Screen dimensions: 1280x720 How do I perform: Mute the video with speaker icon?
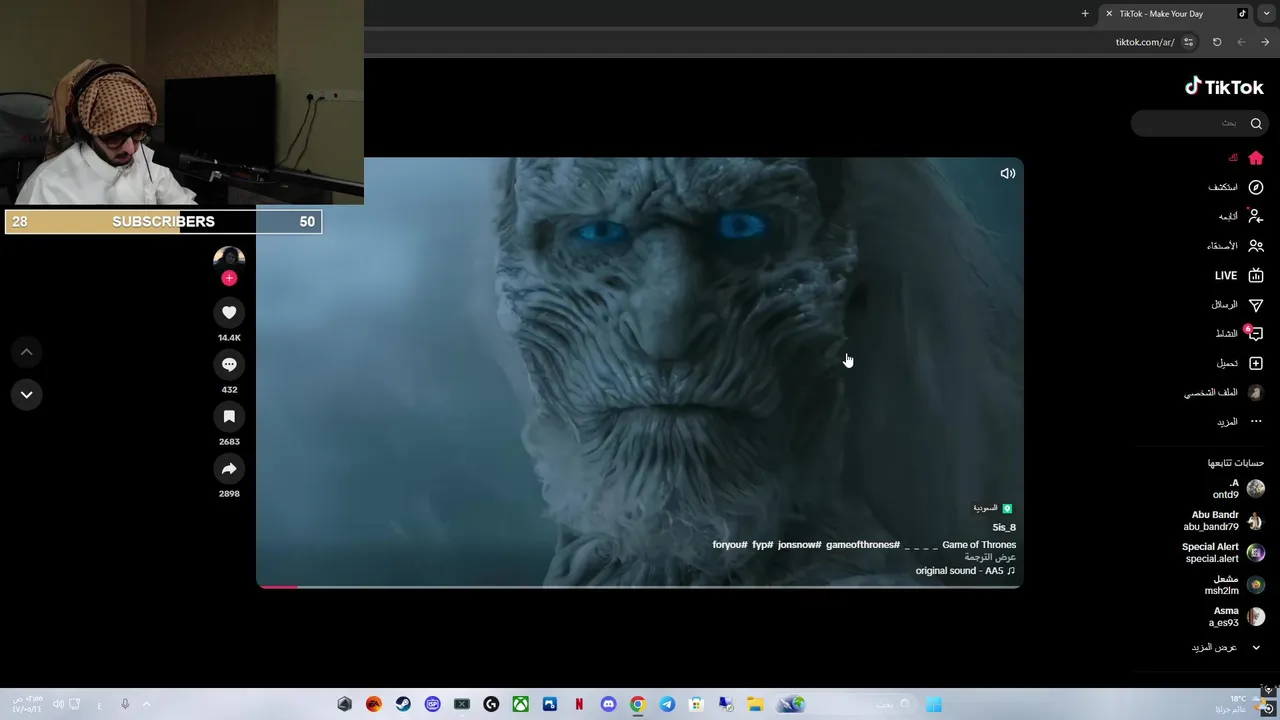1008,173
